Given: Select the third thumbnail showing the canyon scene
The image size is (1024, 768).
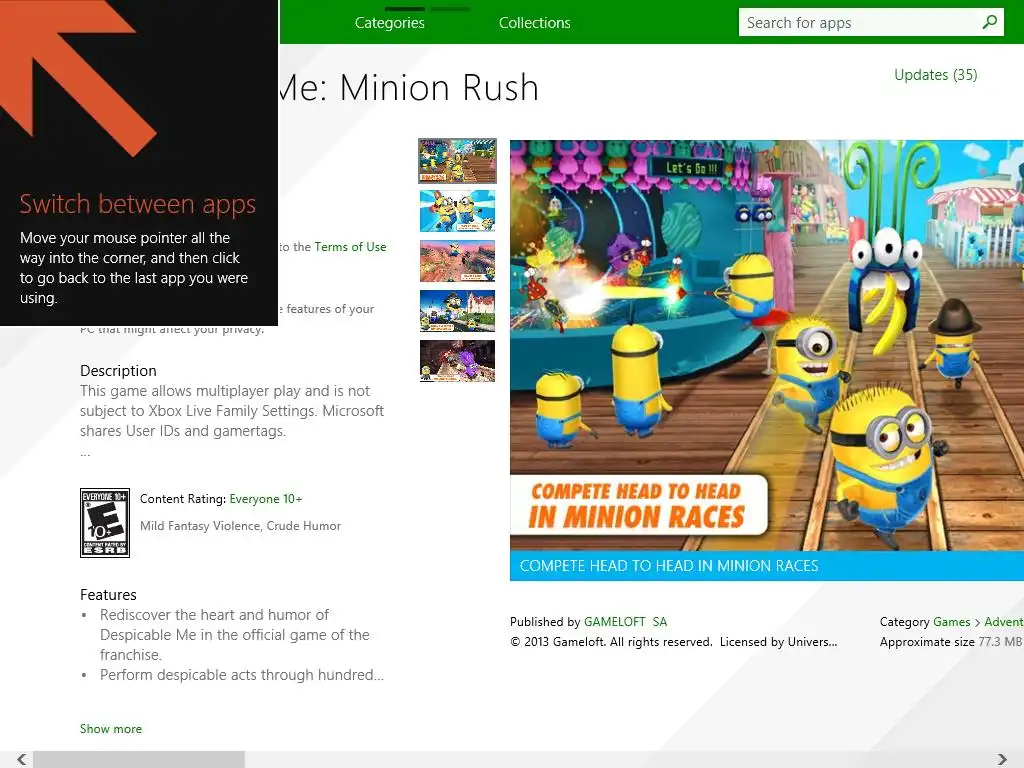Looking at the screenshot, I should pos(457,261).
